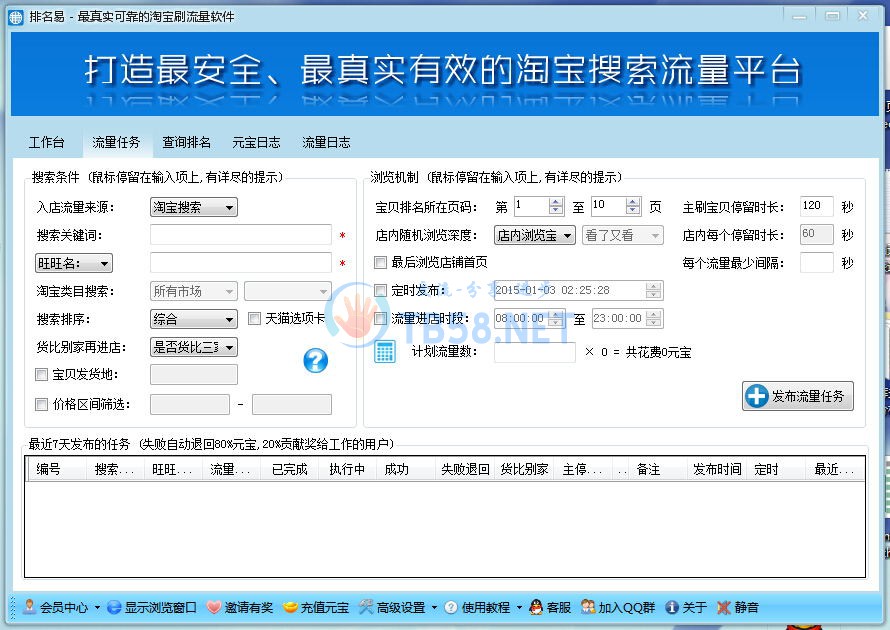Click the 成功 column header
Screen dimensions: 890x630
[x=406, y=469]
